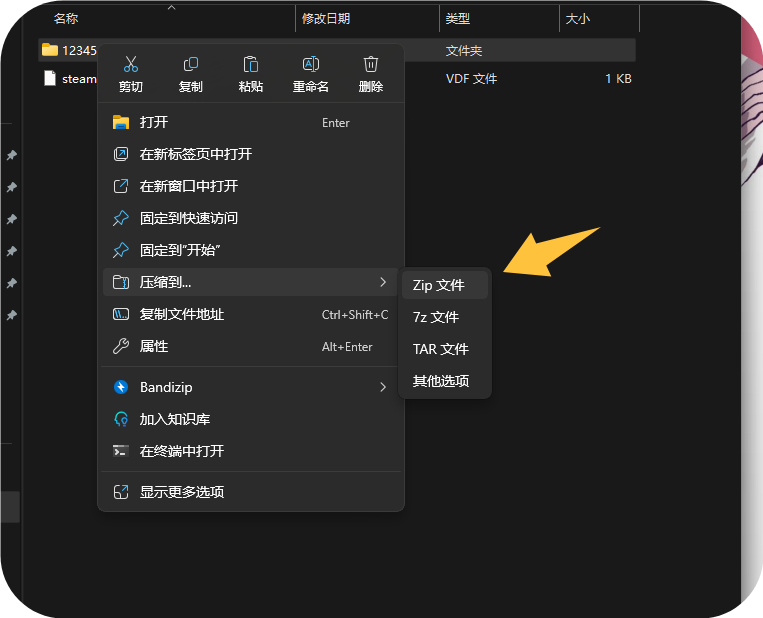Choose 7z 文件 compression option
763x618 pixels.
(x=436, y=317)
